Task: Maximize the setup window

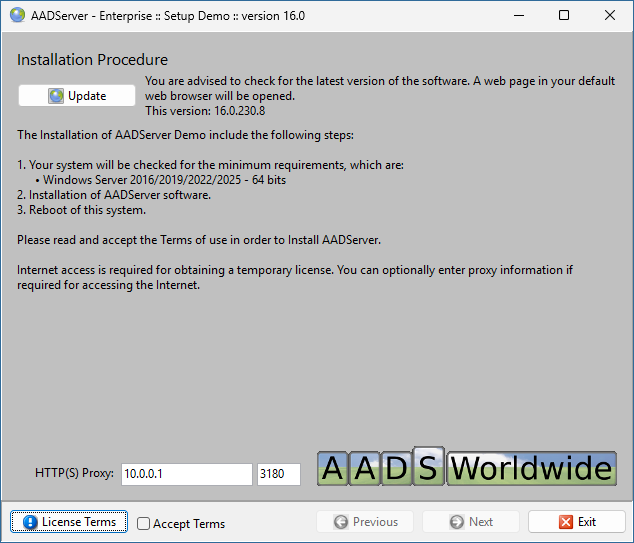Action: (x=564, y=15)
